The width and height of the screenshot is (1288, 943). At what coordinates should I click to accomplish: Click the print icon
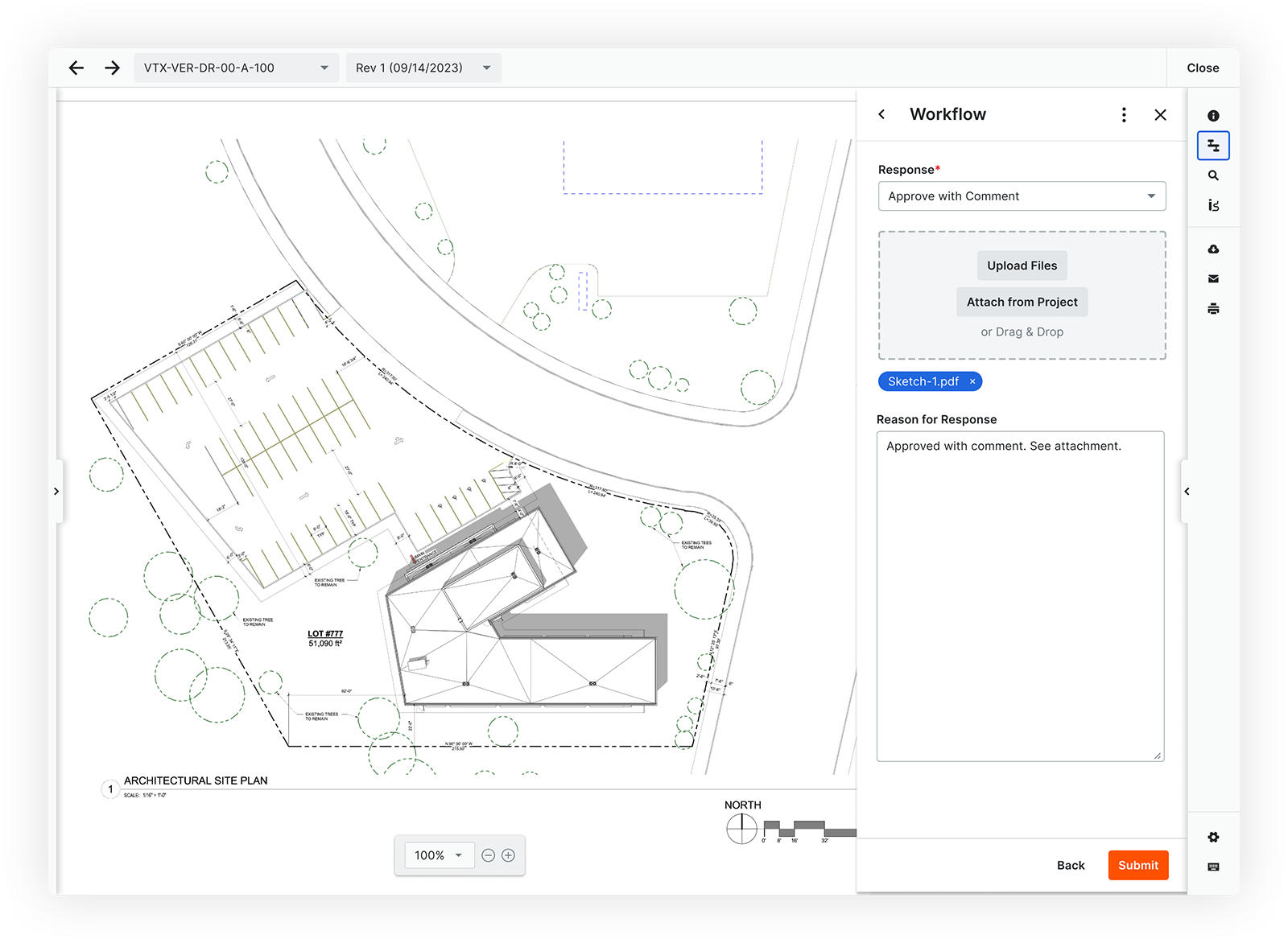click(x=1213, y=309)
